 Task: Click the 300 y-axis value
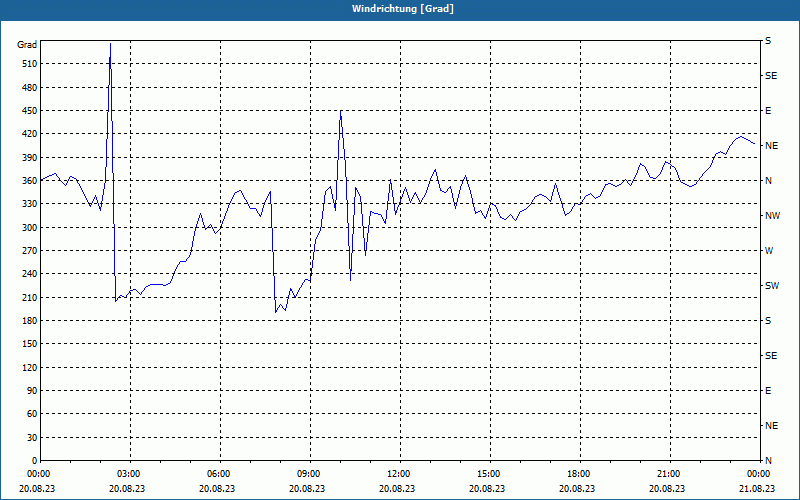point(30,228)
